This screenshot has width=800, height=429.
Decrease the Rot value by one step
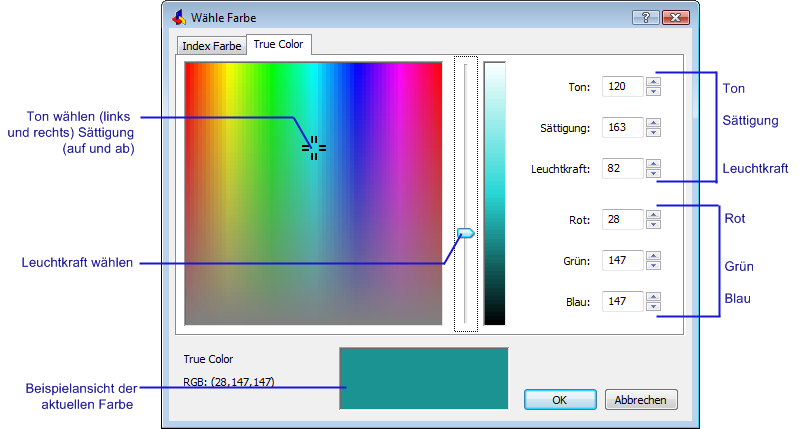pos(653,225)
